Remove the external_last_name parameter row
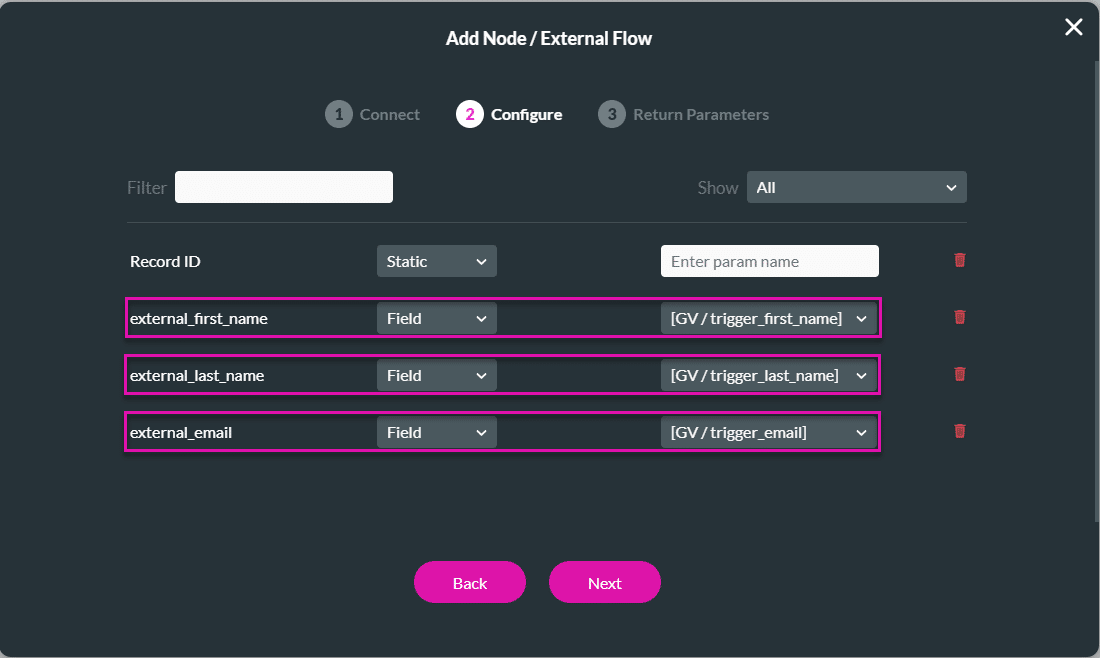This screenshot has height=658, width=1100. point(959,374)
